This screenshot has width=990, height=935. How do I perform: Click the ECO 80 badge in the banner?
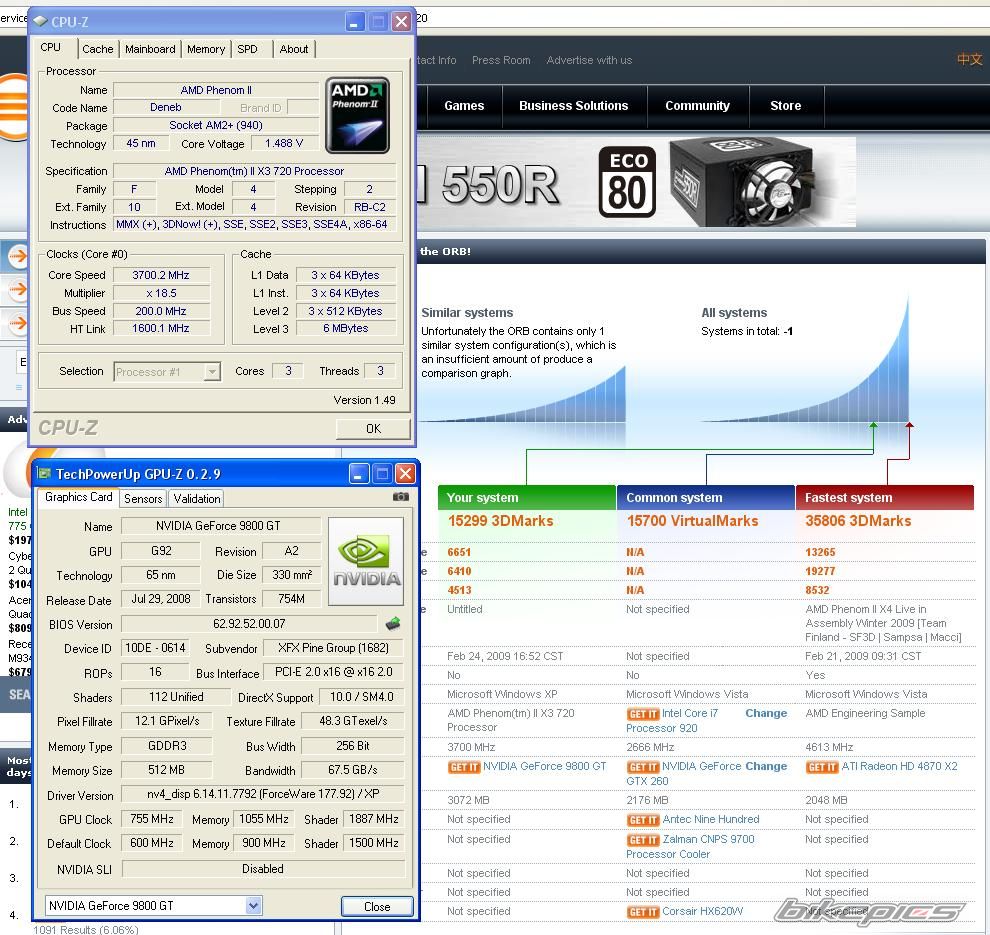(x=627, y=182)
